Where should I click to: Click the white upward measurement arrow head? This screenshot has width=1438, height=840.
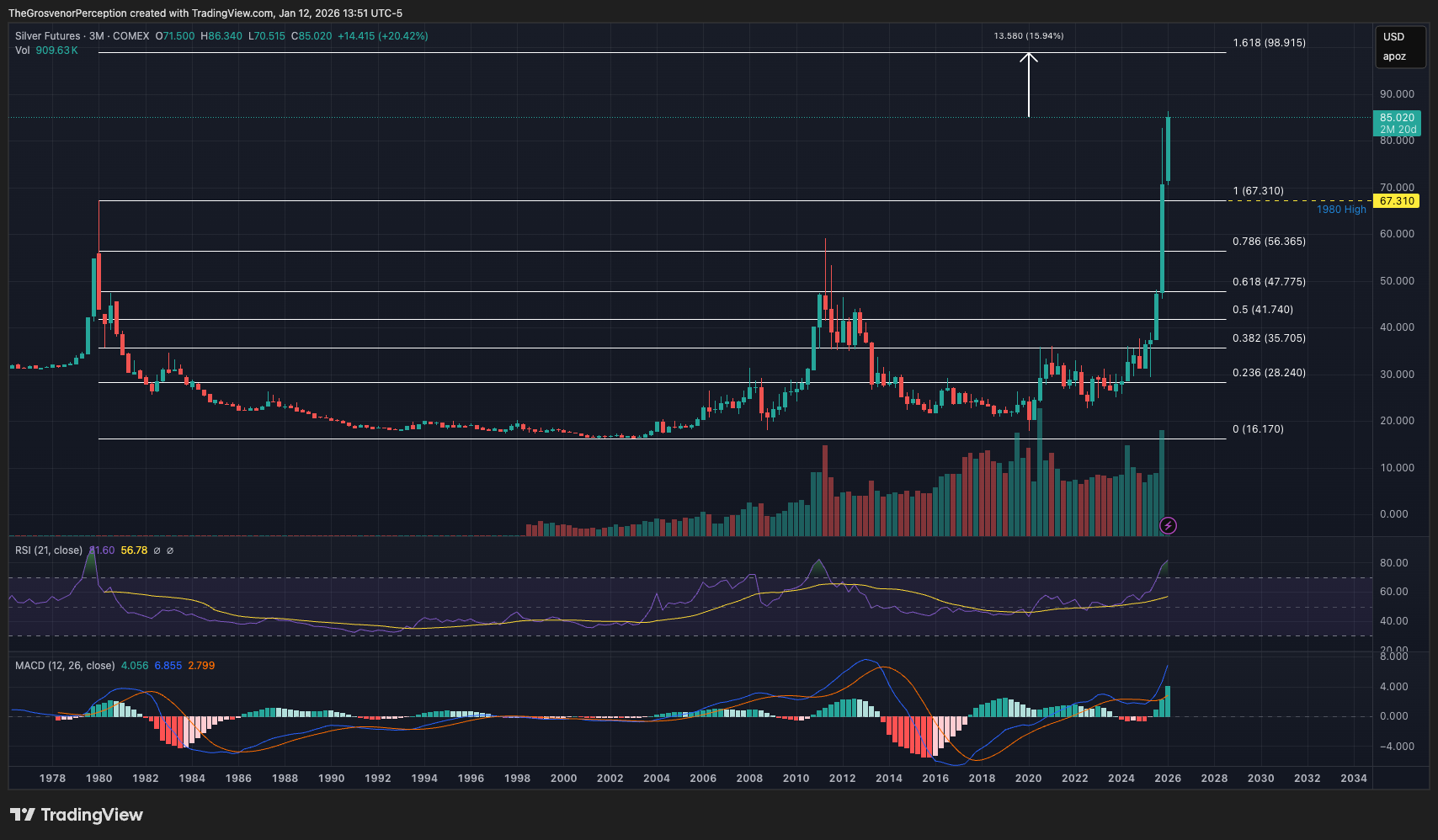pos(1028,58)
